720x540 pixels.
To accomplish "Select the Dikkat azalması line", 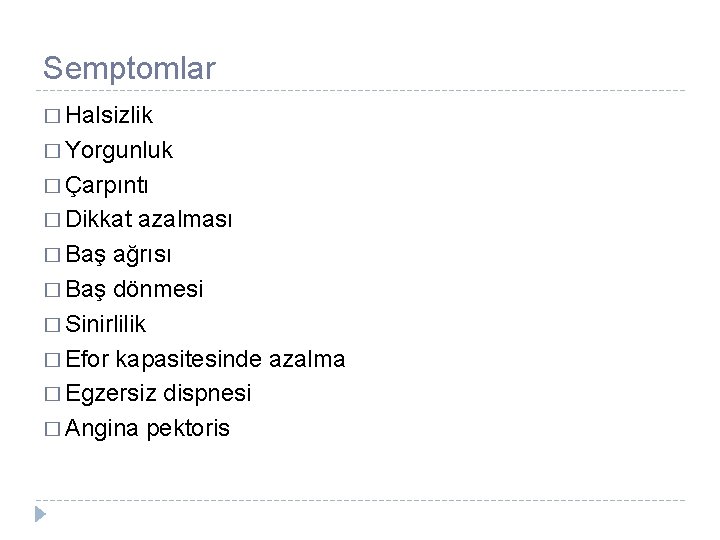I will pos(149,220).
